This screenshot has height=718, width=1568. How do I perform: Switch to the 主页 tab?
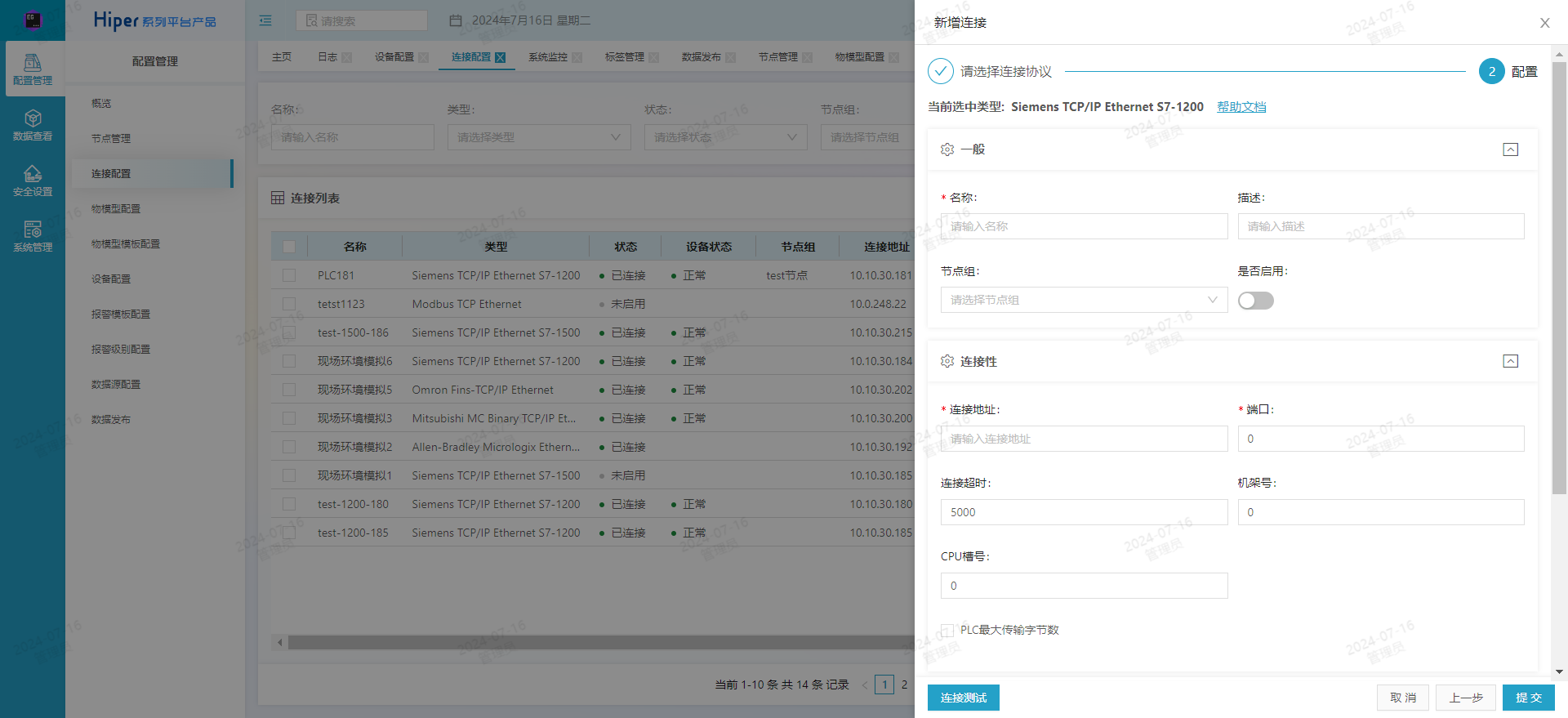(282, 57)
